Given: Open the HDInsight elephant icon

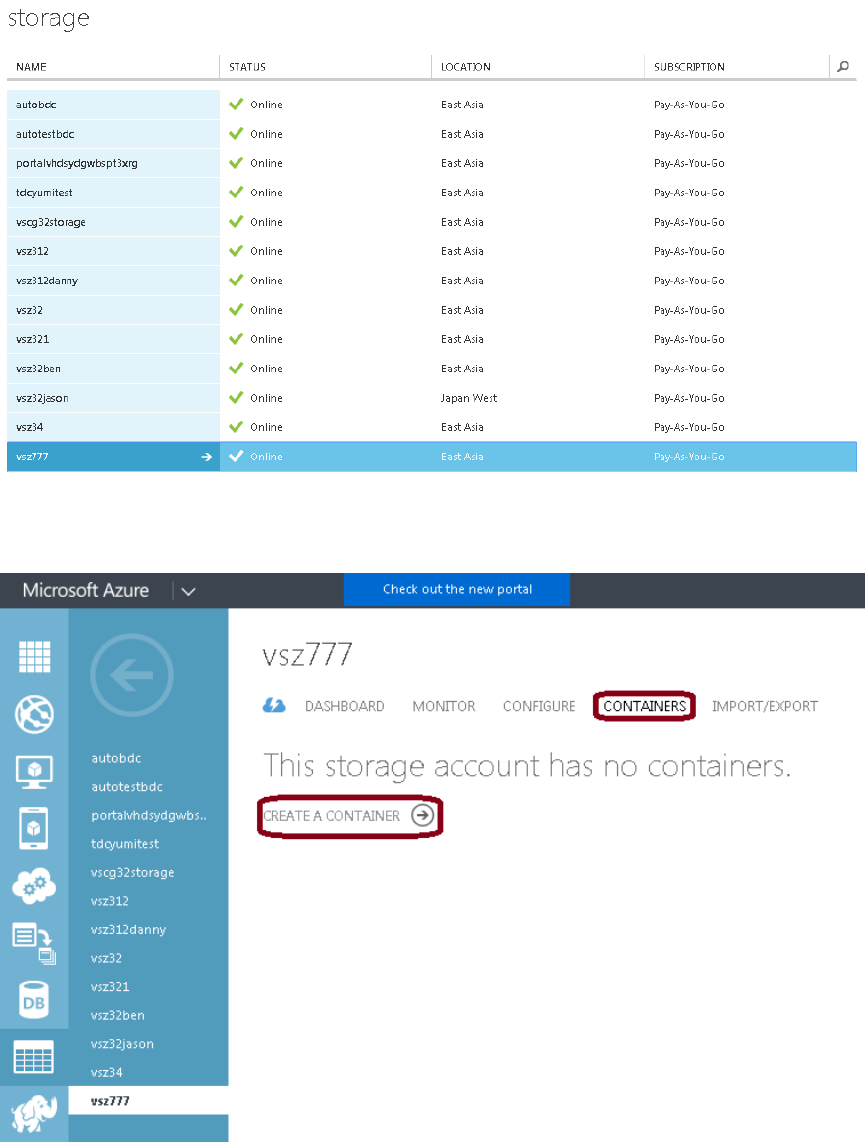Looking at the screenshot, I should (x=34, y=1114).
